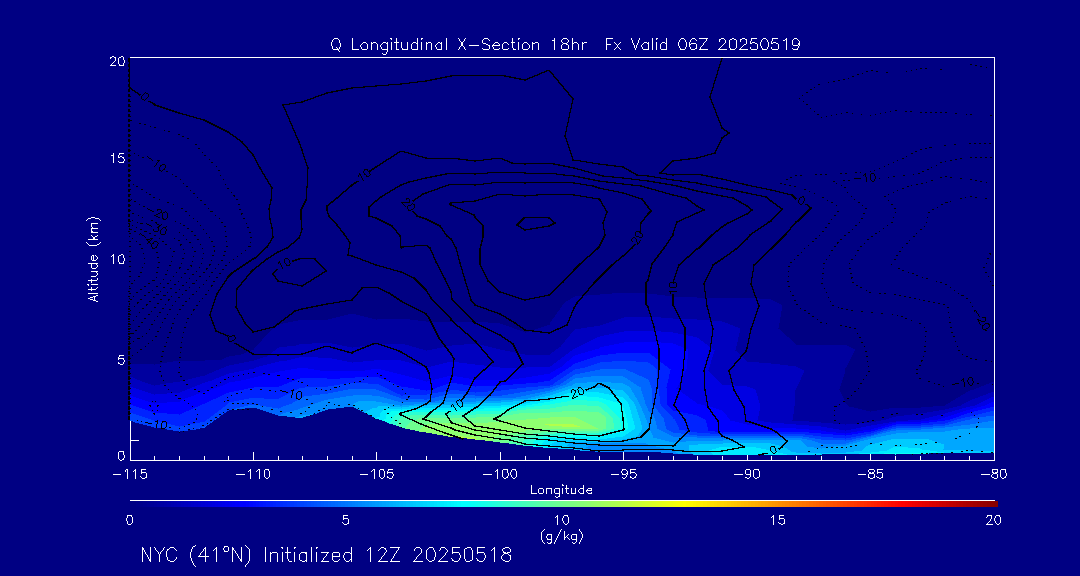Image resolution: width=1080 pixels, height=576 pixels.
Task: Click the -105 longitude tick label
Action: tap(377, 474)
